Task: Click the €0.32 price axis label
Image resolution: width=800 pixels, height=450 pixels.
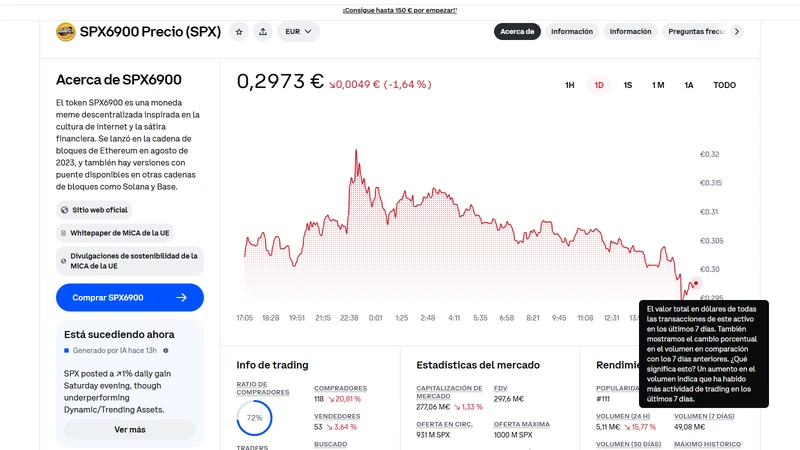Action: pyautogui.click(x=709, y=154)
